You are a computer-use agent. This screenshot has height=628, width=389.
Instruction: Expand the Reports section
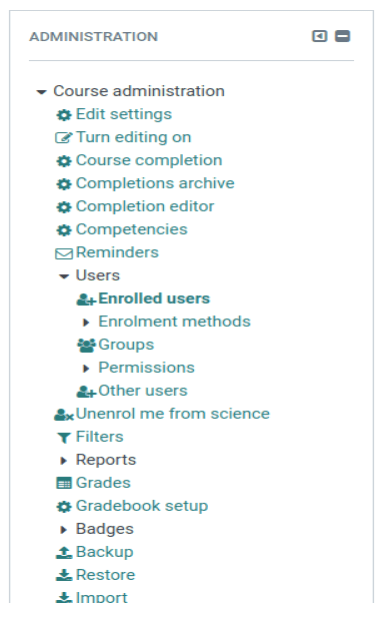tap(63, 461)
